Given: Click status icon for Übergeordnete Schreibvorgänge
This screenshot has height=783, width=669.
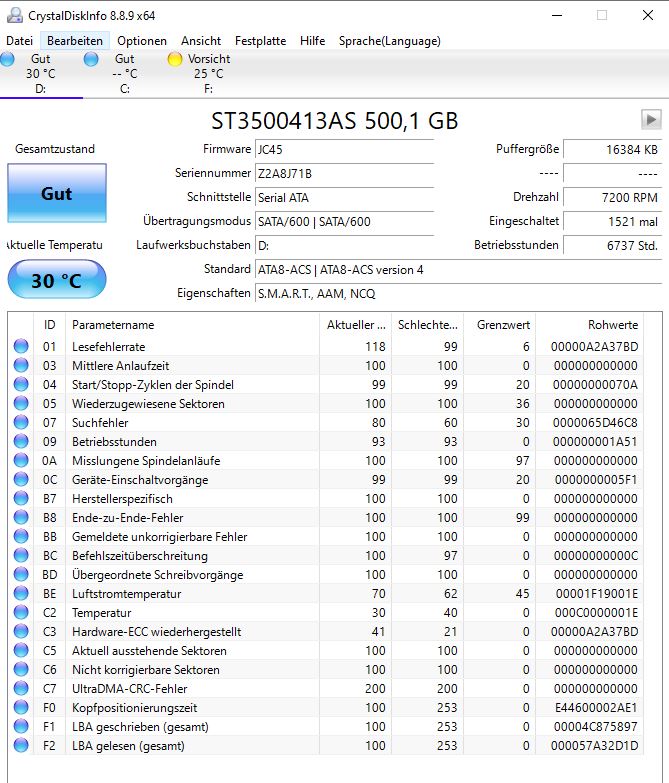Looking at the screenshot, I should point(21,574).
